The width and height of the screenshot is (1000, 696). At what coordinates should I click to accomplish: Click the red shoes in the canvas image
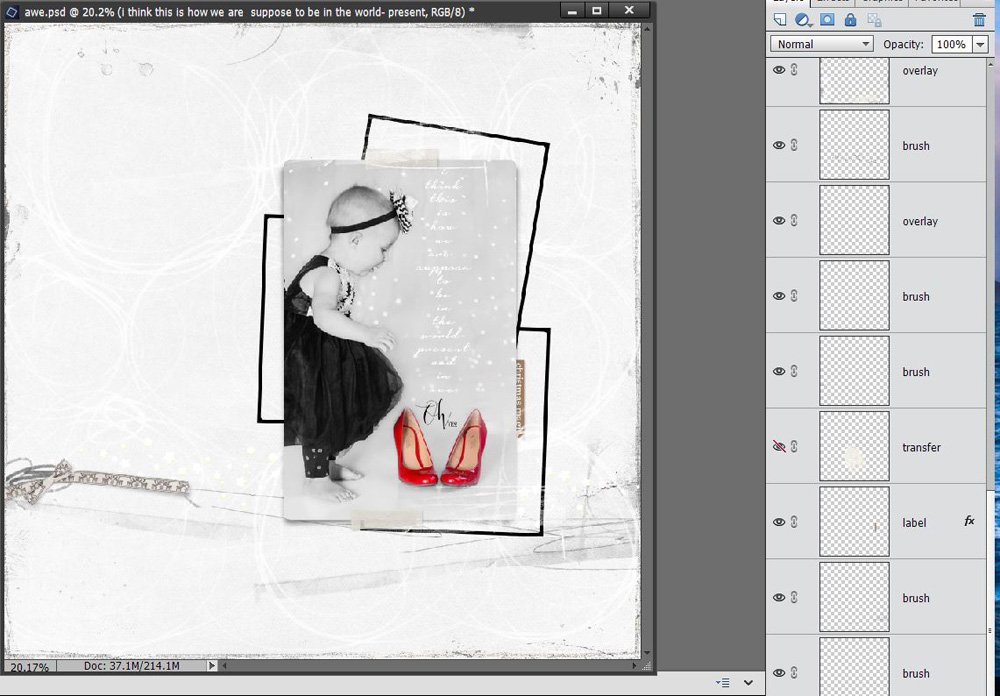coord(440,448)
